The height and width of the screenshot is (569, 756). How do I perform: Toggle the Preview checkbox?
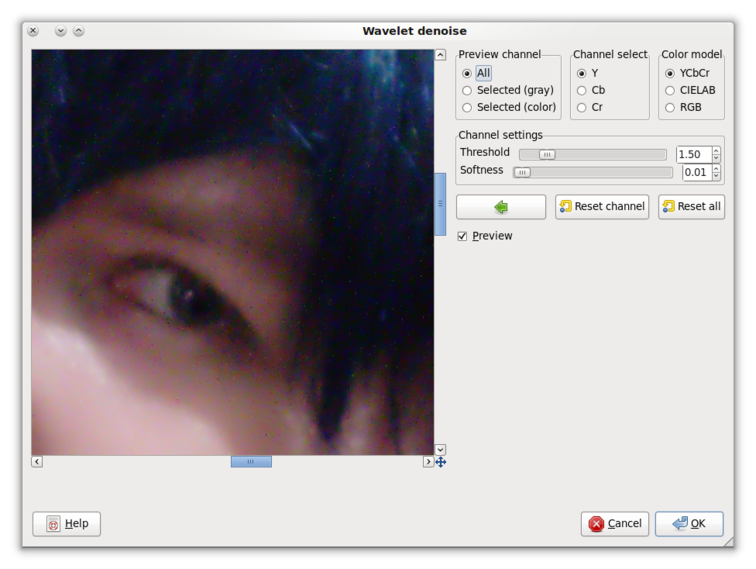[x=462, y=236]
